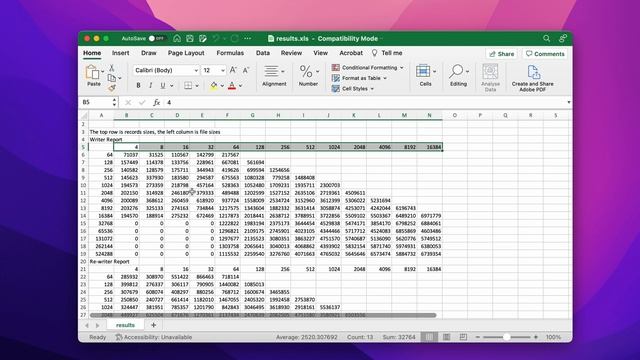Open the Review tab
The width and height of the screenshot is (640, 360).
(291, 53)
